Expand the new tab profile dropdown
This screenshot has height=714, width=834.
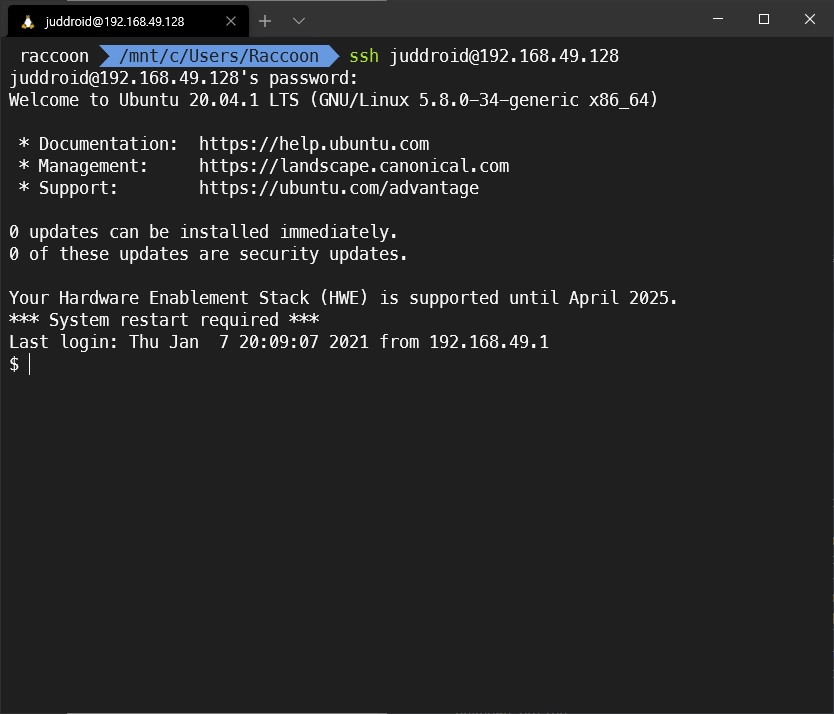point(299,21)
